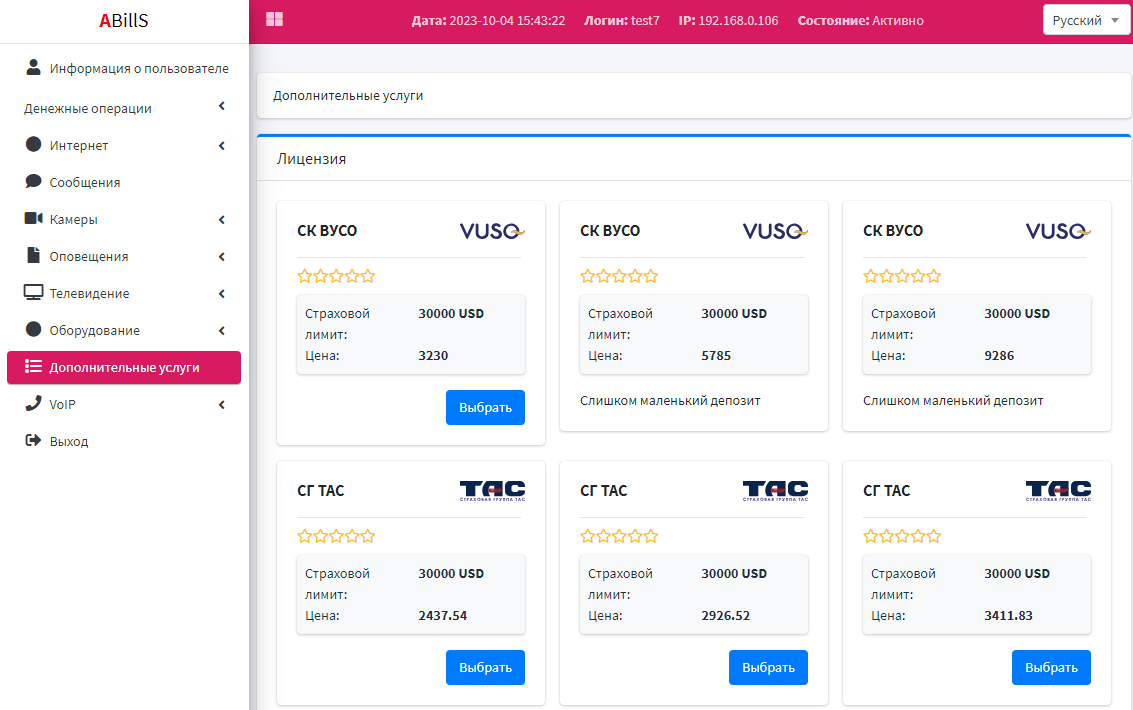Click Слишком маленький депозит under price 9286

953,400
